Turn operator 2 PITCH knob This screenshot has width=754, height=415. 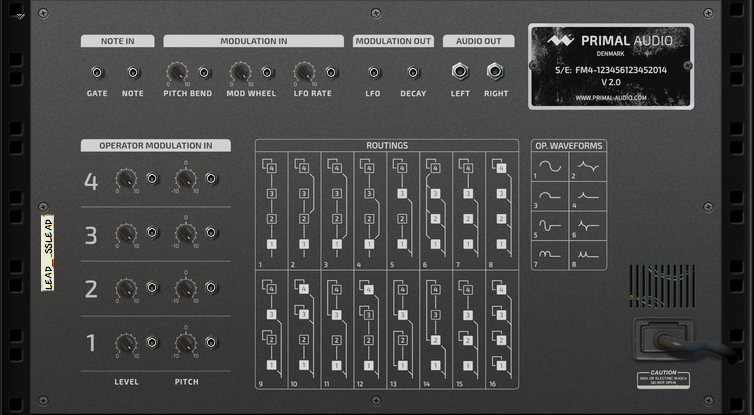click(186, 288)
